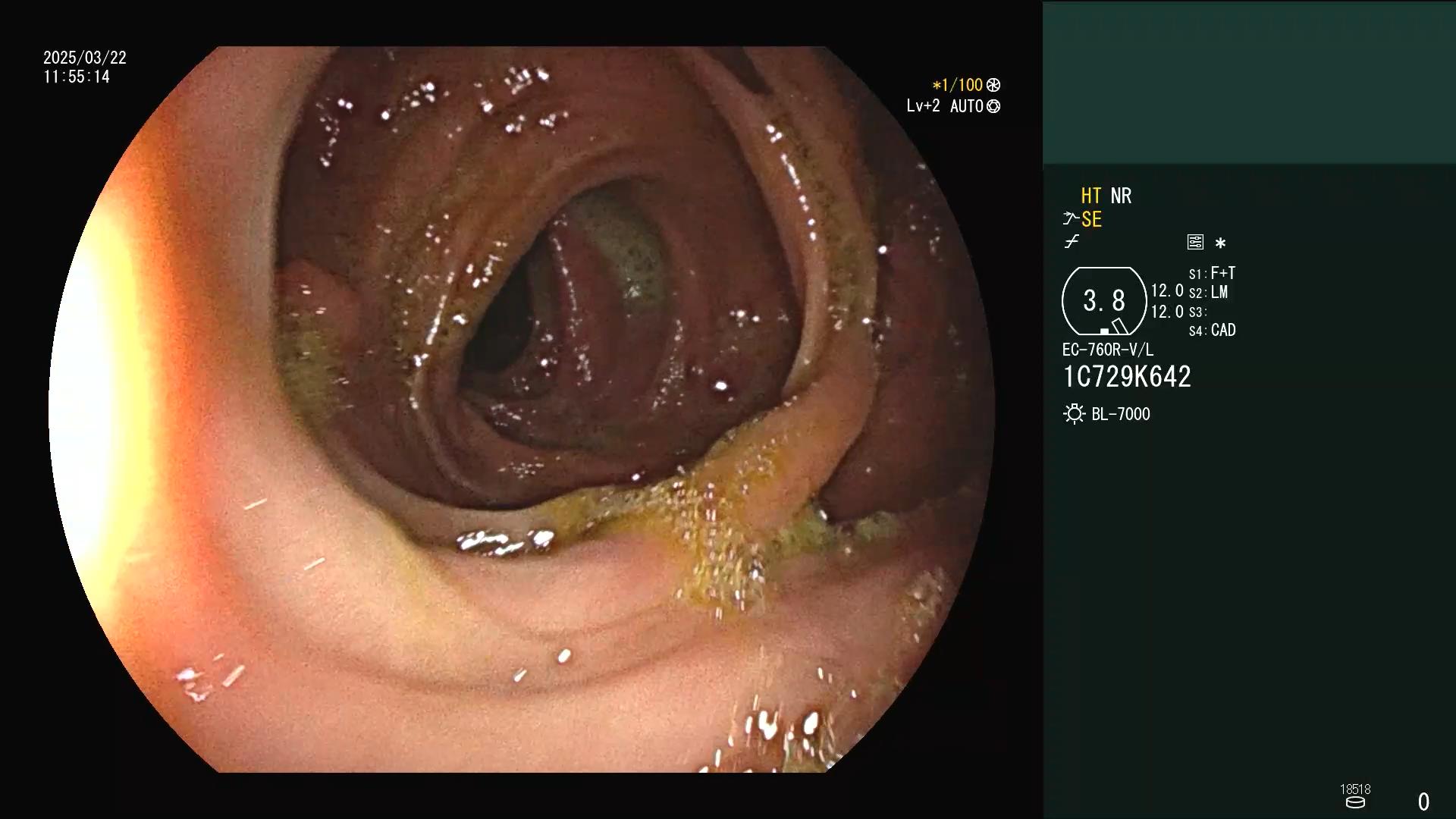Click the *1/100 shutter value
This screenshot has height=819, width=1456.
[x=957, y=85]
